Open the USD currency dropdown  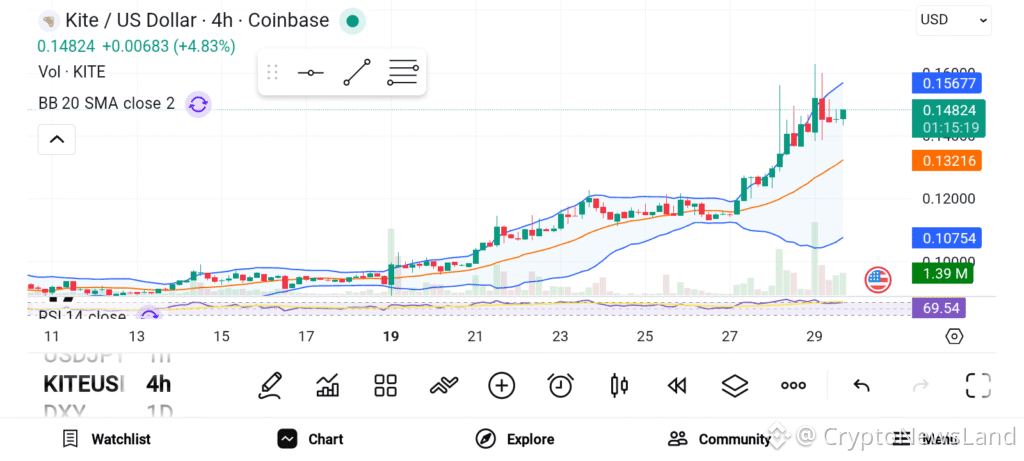click(953, 20)
